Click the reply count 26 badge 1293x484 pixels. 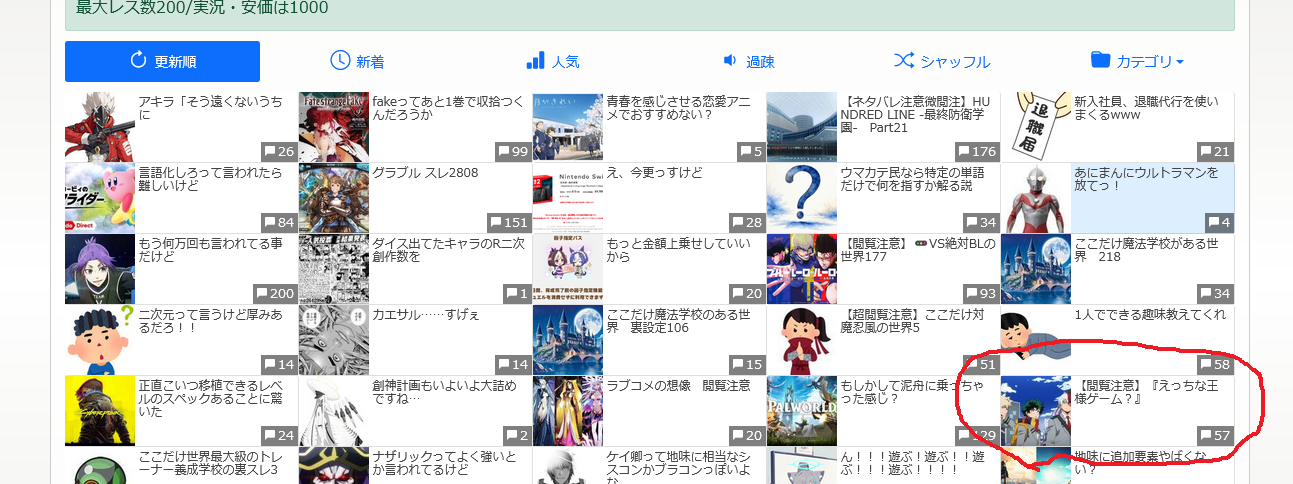point(279,151)
